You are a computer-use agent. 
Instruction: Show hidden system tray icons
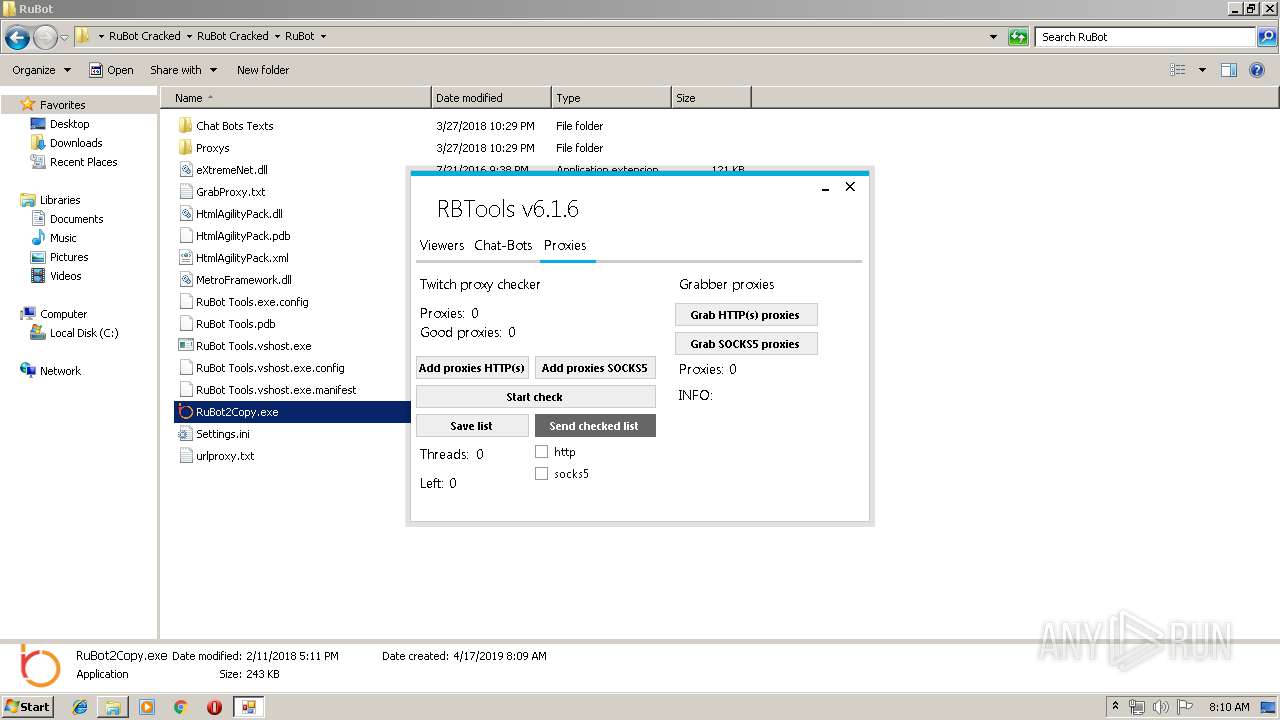[1116, 707]
